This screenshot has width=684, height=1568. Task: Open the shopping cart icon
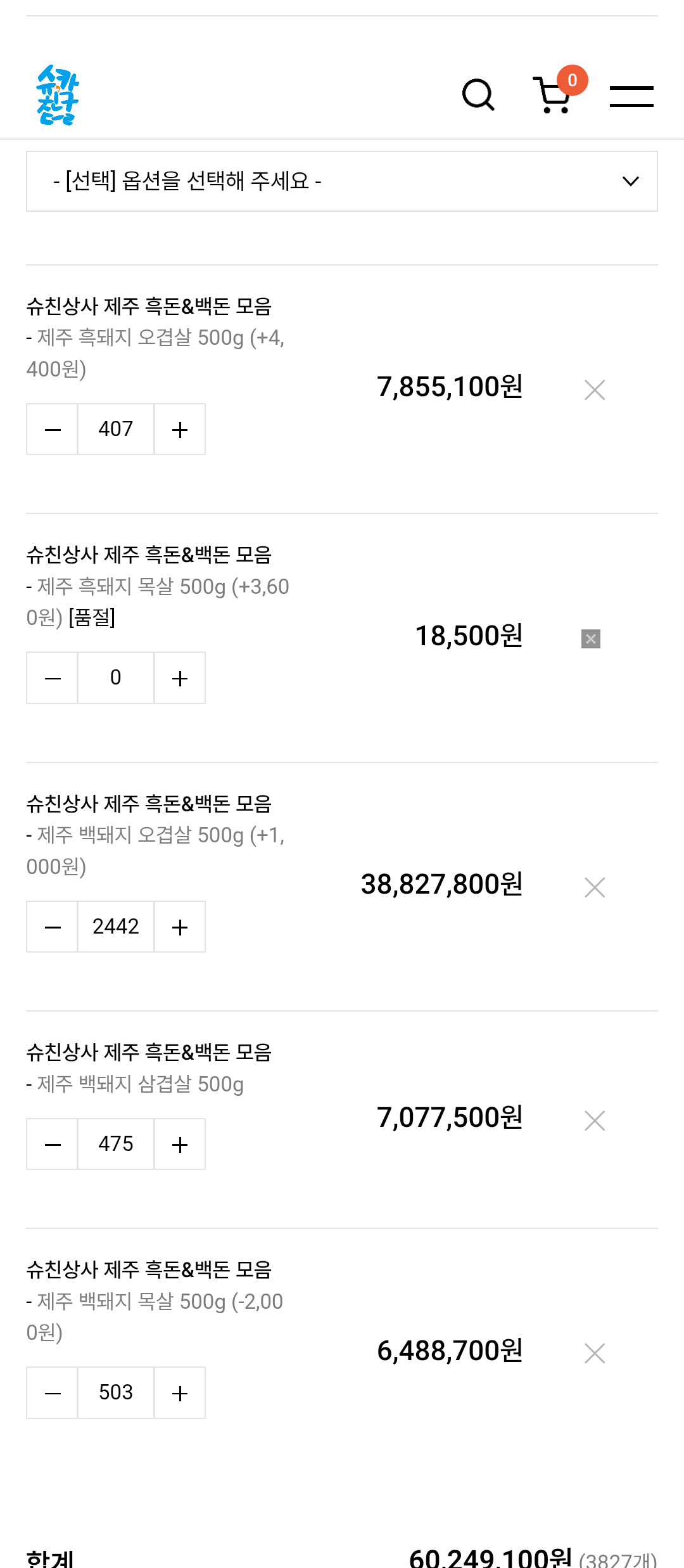(x=553, y=95)
